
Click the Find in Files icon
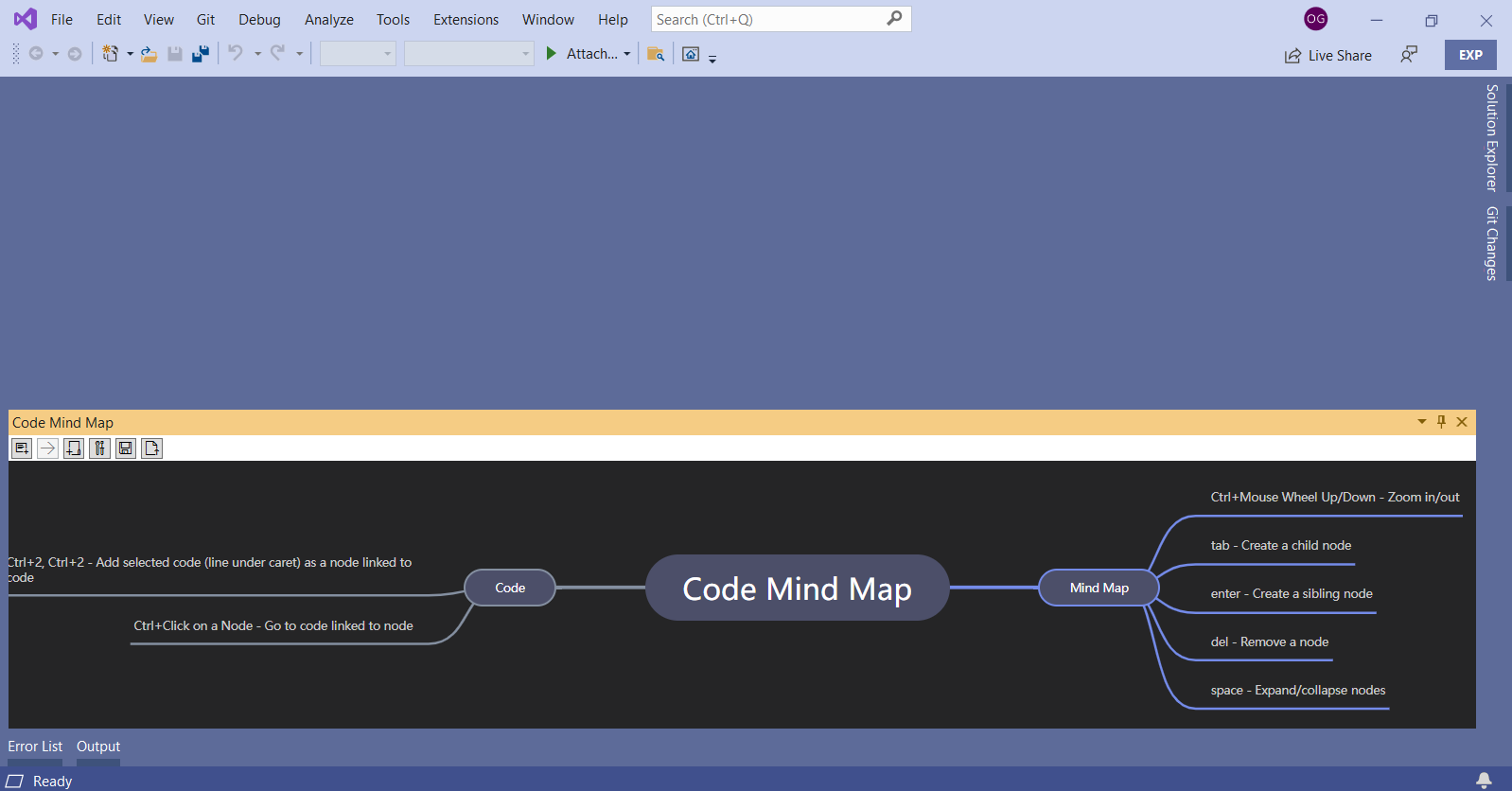pyautogui.click(x=655, y=54)
